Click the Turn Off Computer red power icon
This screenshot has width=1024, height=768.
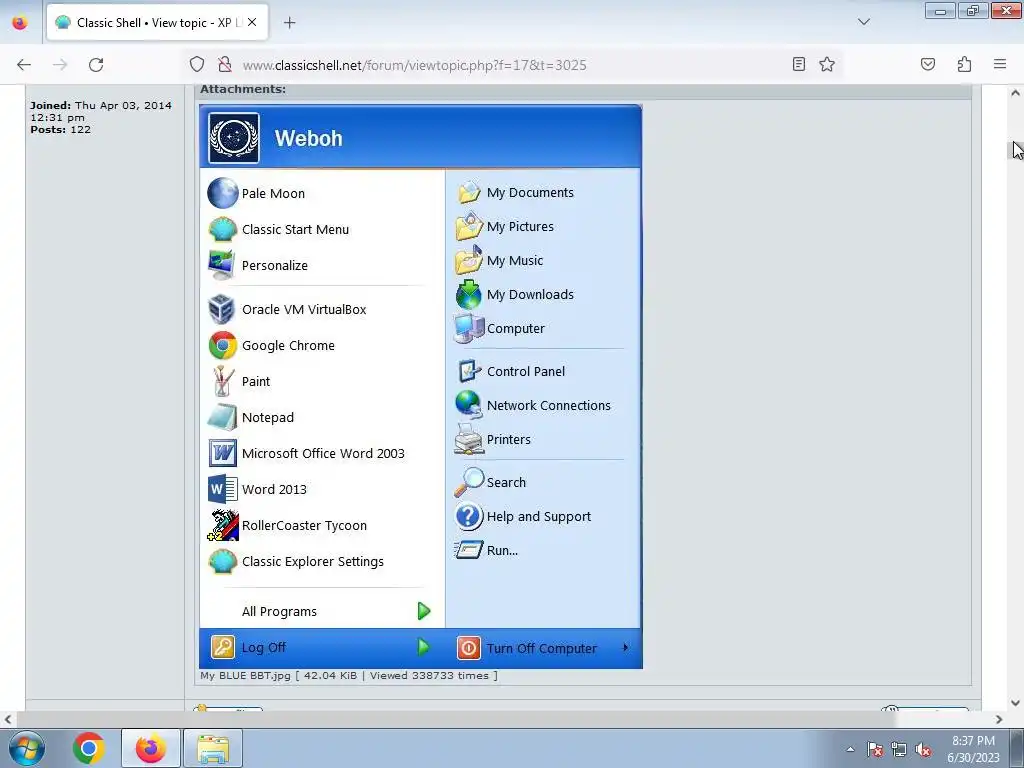(468, 648)
